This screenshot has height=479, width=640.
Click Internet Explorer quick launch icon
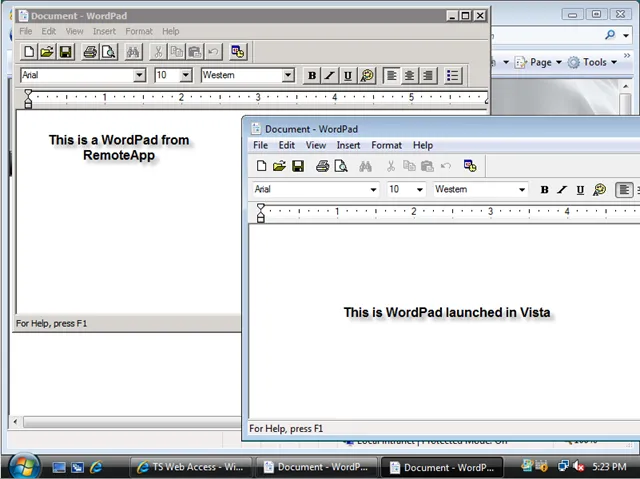click(96, 467)
